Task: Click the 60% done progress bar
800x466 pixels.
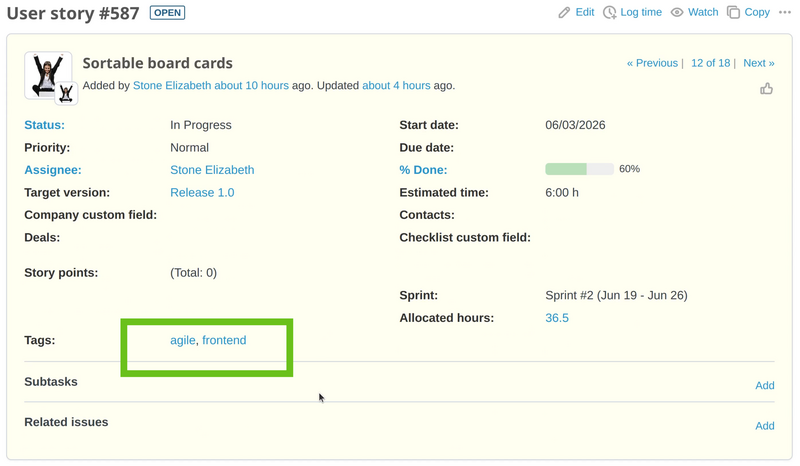Action: click(x=579, y=169)
